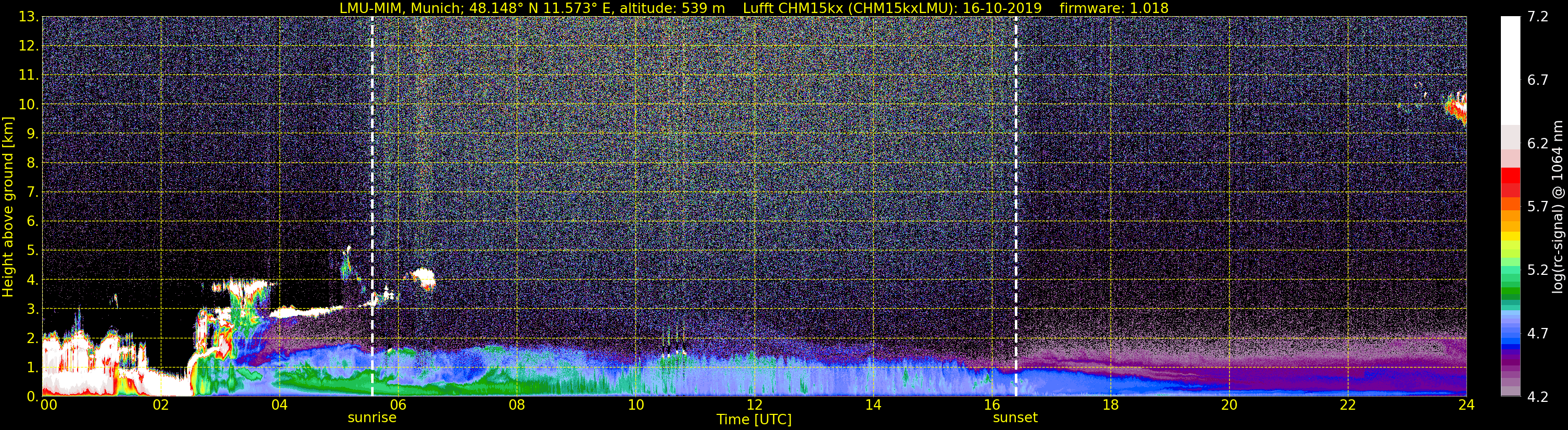Click the colorbar tick value 6.7

[1538, 80]
